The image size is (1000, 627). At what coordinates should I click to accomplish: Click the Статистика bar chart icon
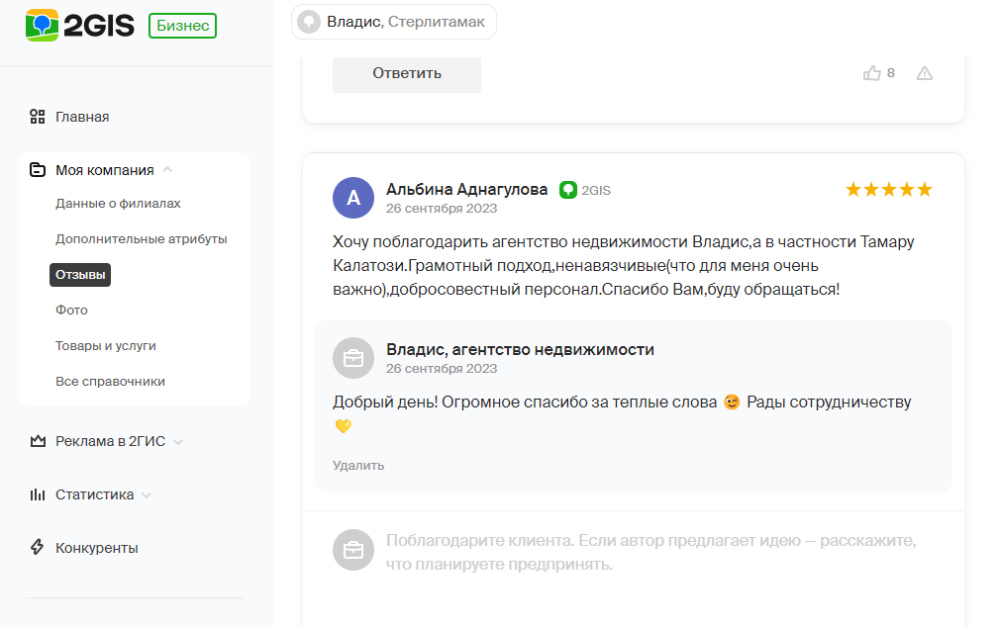click(x=38, y=494)
